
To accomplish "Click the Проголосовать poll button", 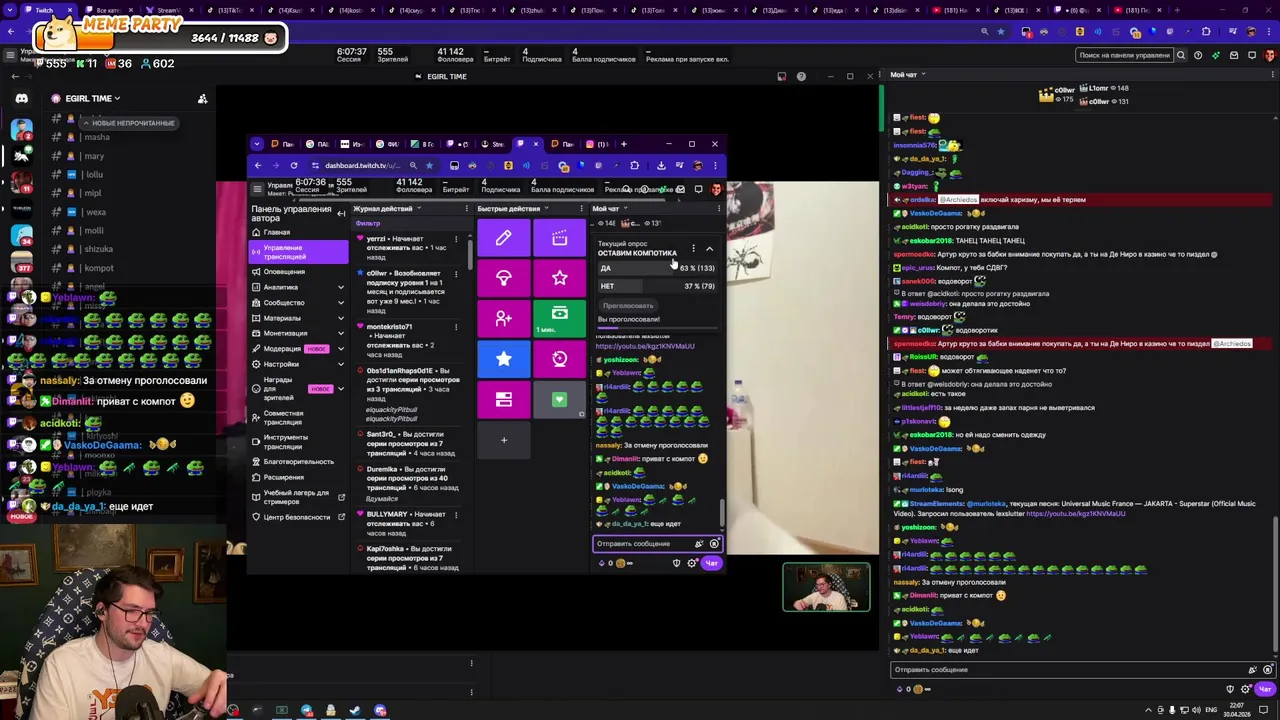I will 628,305.
